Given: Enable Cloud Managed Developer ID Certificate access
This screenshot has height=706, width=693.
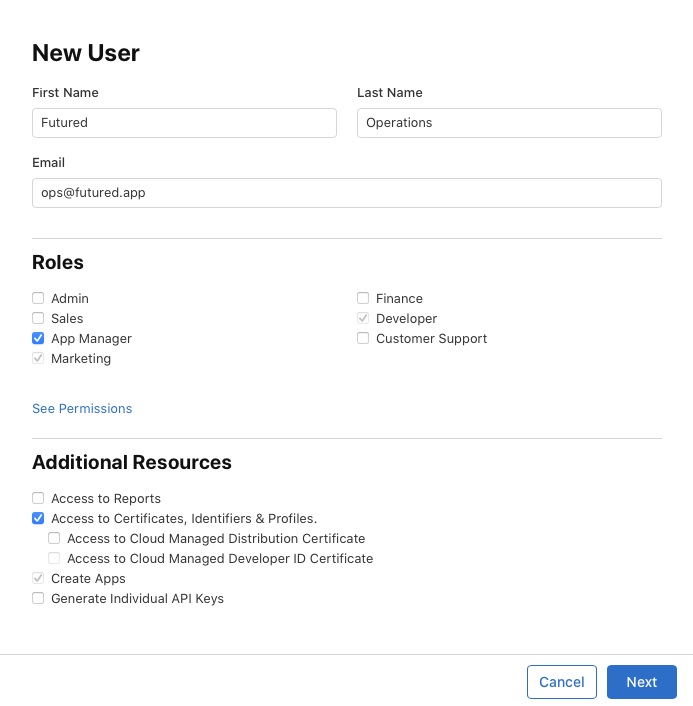Looking at the screenshot, I should (x=54, y=558).
